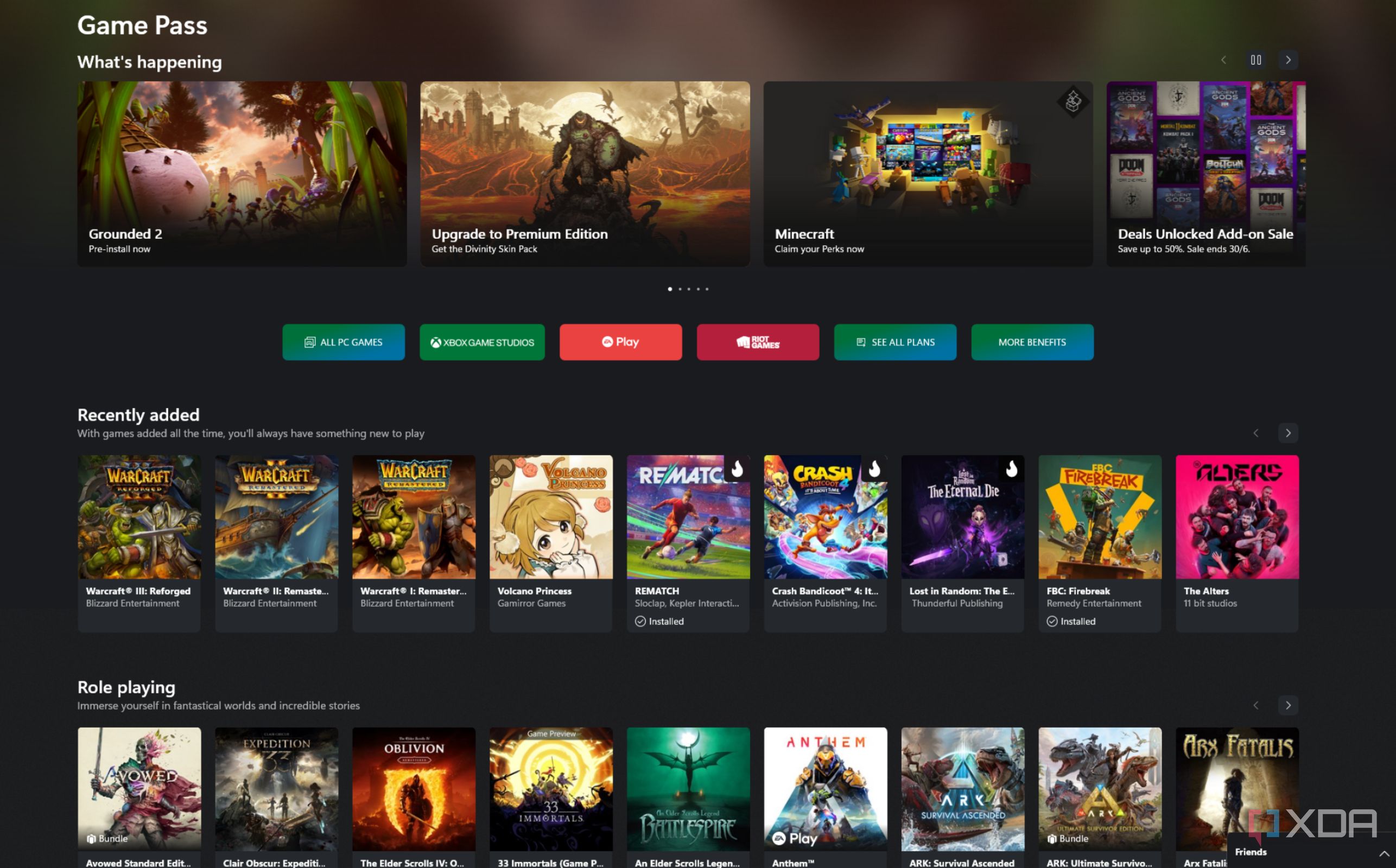Select the last carousel page dot
This screenshot has height=868, width=1396.
click(707, 289)
